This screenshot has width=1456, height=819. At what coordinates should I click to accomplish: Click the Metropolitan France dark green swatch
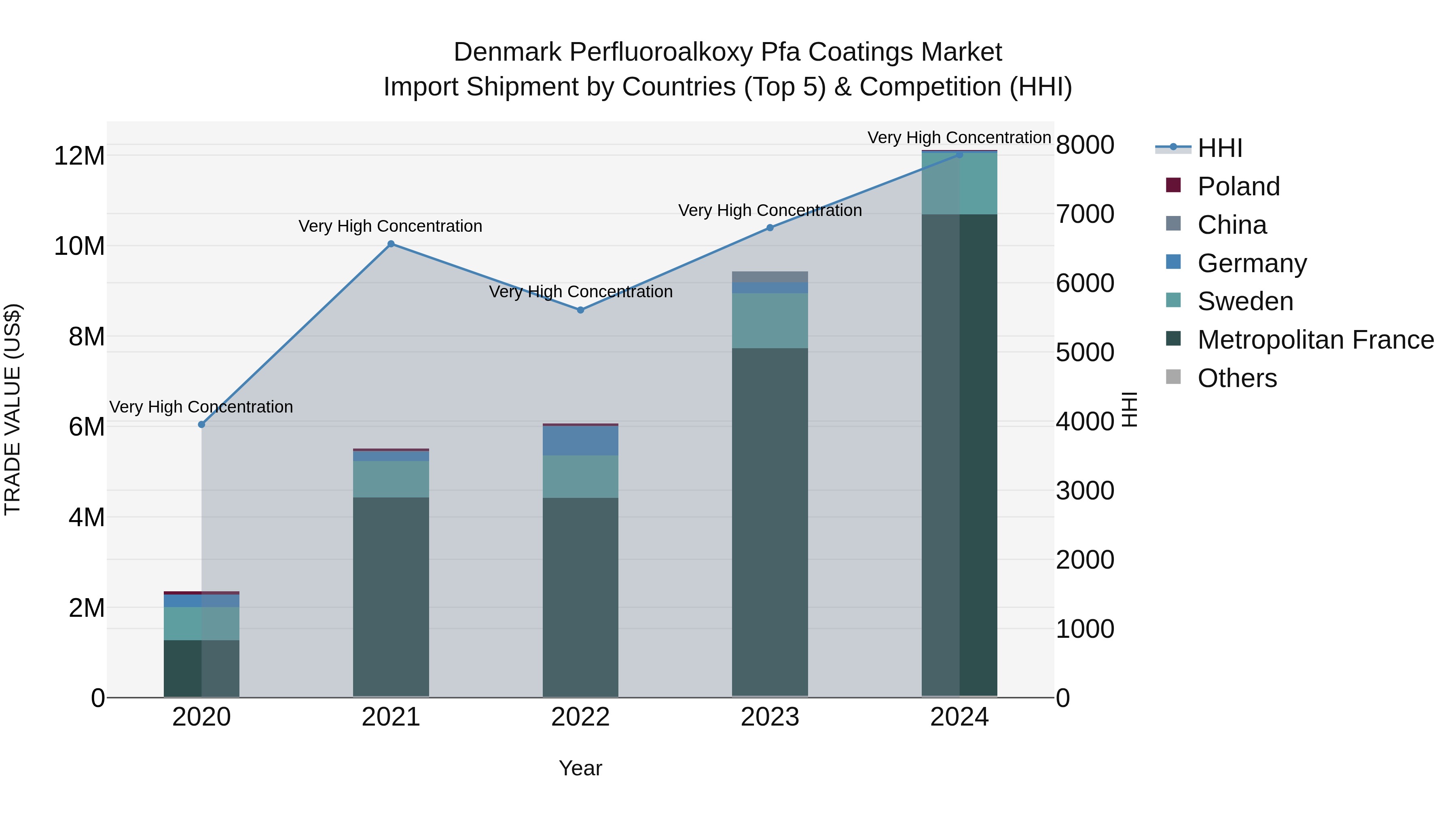(1173, 339)
